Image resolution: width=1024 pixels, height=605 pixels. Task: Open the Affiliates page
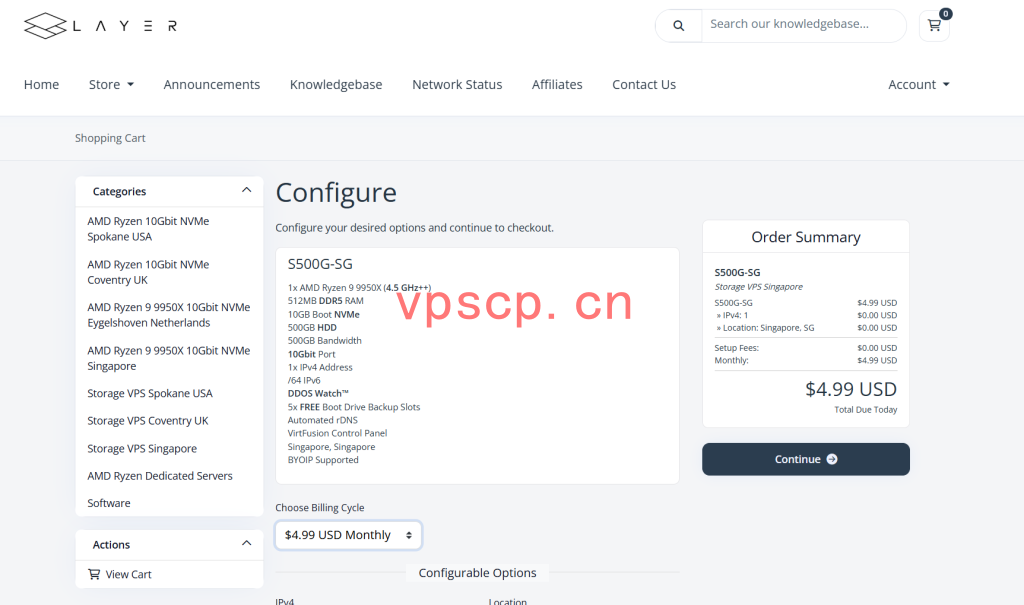pyautogui.click(x=557, y=84)
